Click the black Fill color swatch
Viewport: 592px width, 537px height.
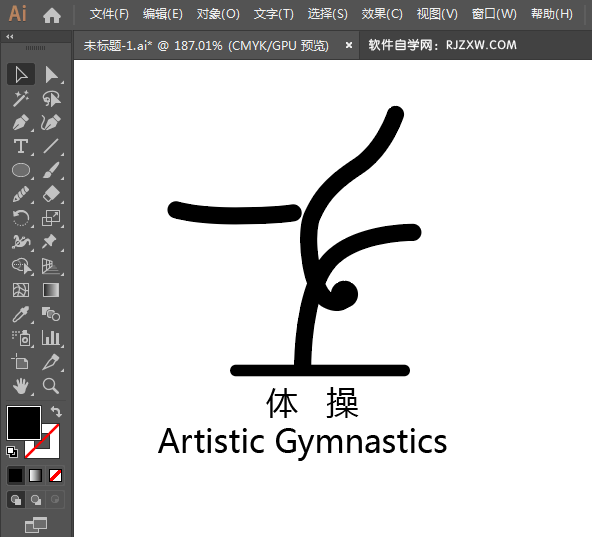[x=23, y=423]
